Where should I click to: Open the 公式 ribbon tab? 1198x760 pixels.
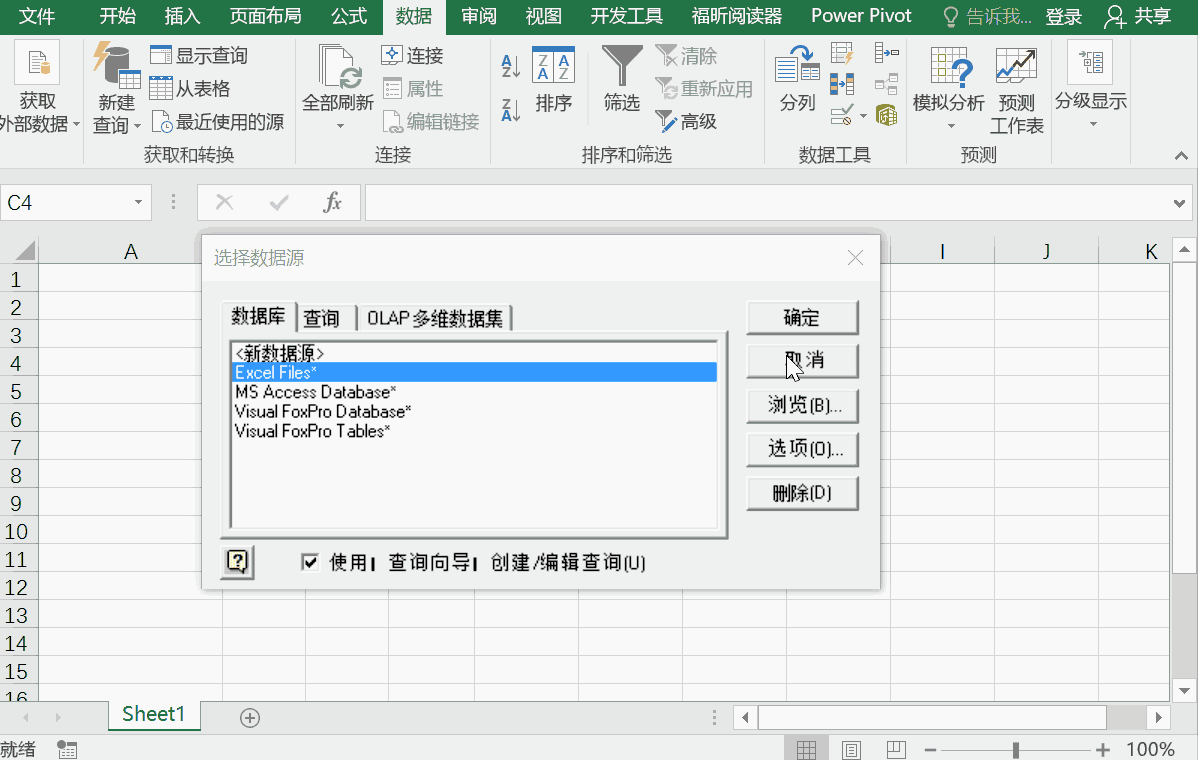coord(349,16)
